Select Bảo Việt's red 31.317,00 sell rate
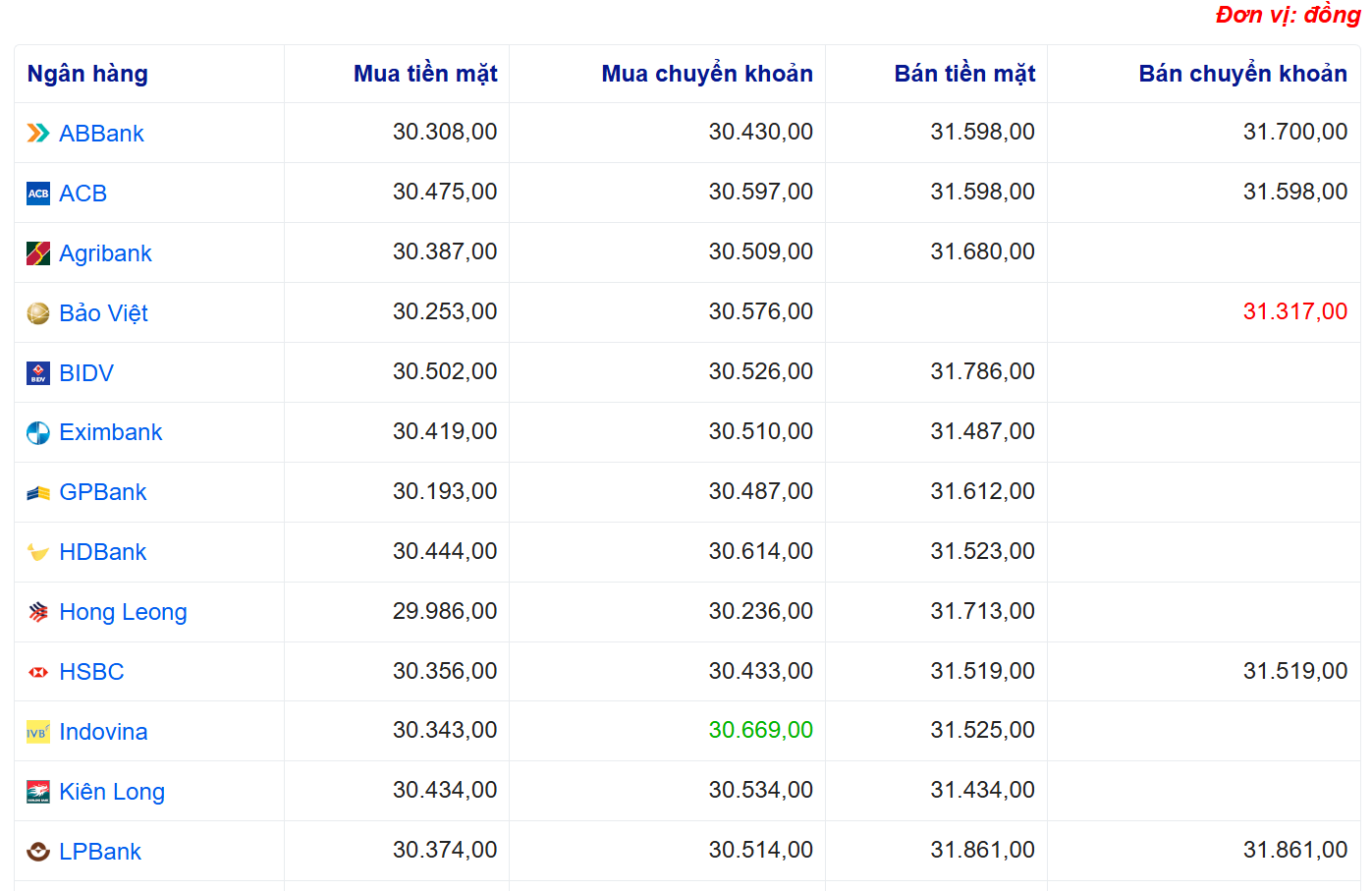The width and height of the screenshot is (1372, 891). (x=1294, y=311)
